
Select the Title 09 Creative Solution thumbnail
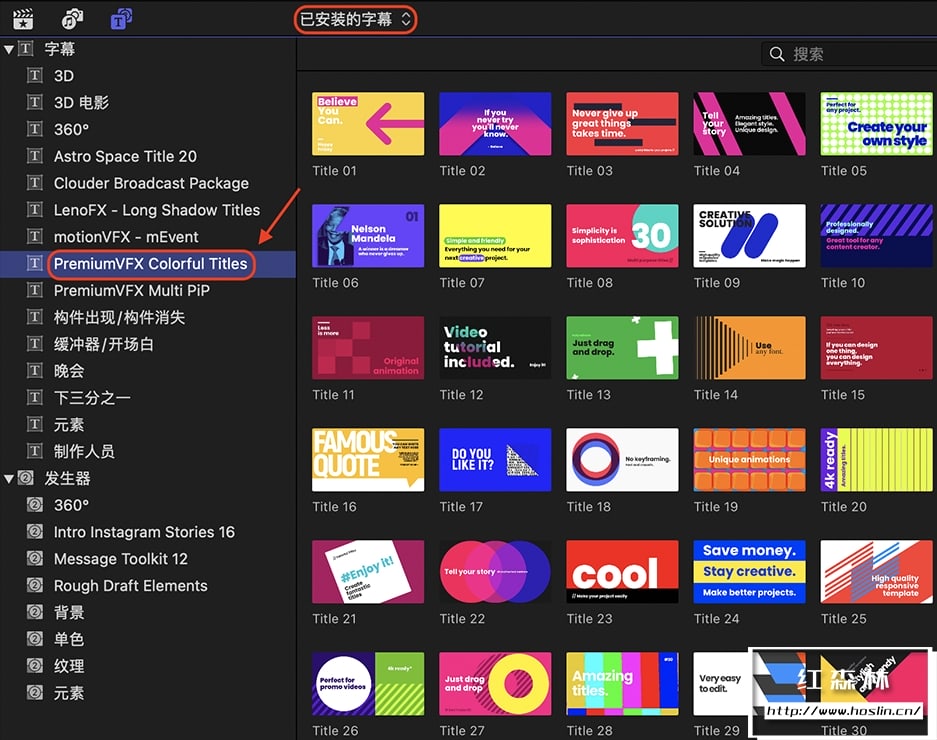749,236
